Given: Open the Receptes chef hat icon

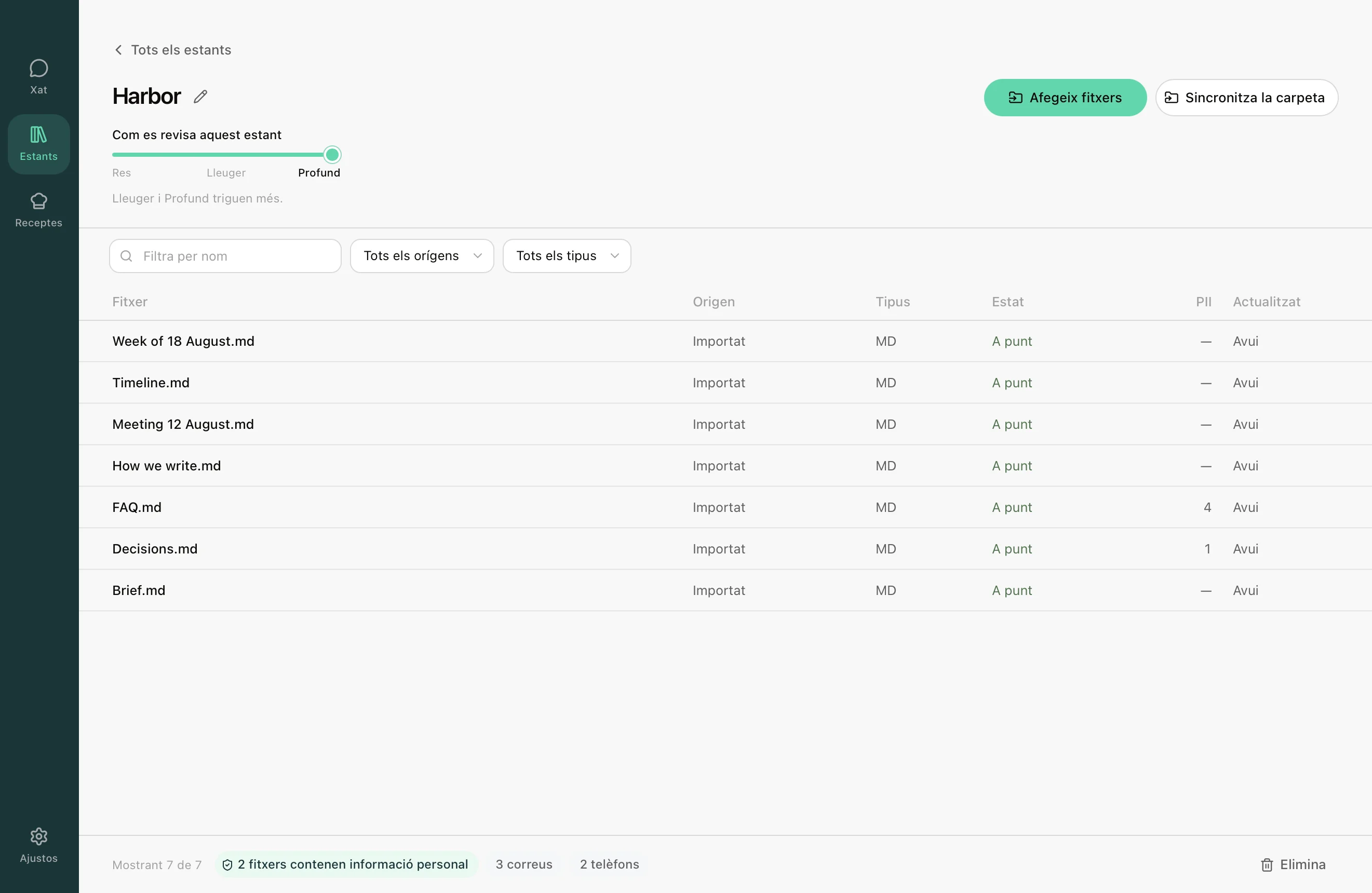Looking at the screenshot, I should pos(38,200).
